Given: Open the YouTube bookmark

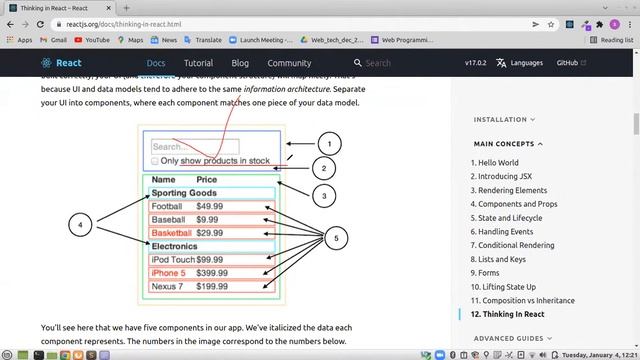Looking at the screenshot, I should pyautogui.click(x=92, y=40).
